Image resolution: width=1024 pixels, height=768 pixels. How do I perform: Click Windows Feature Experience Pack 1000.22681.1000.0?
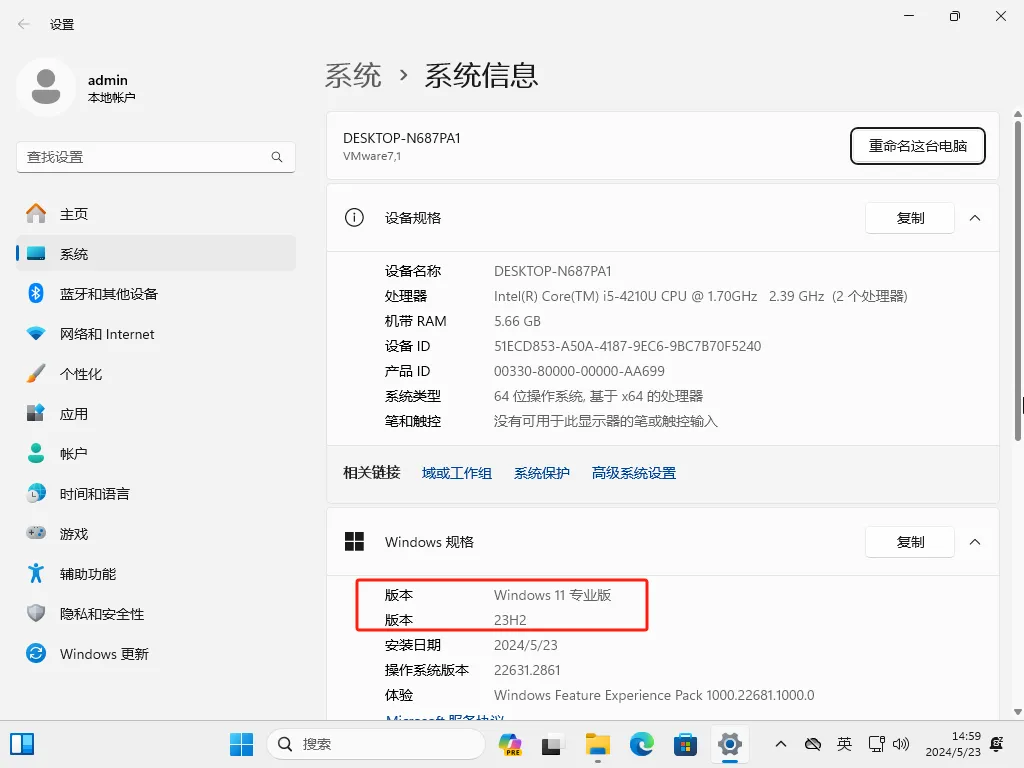click(x=654, y=695)
